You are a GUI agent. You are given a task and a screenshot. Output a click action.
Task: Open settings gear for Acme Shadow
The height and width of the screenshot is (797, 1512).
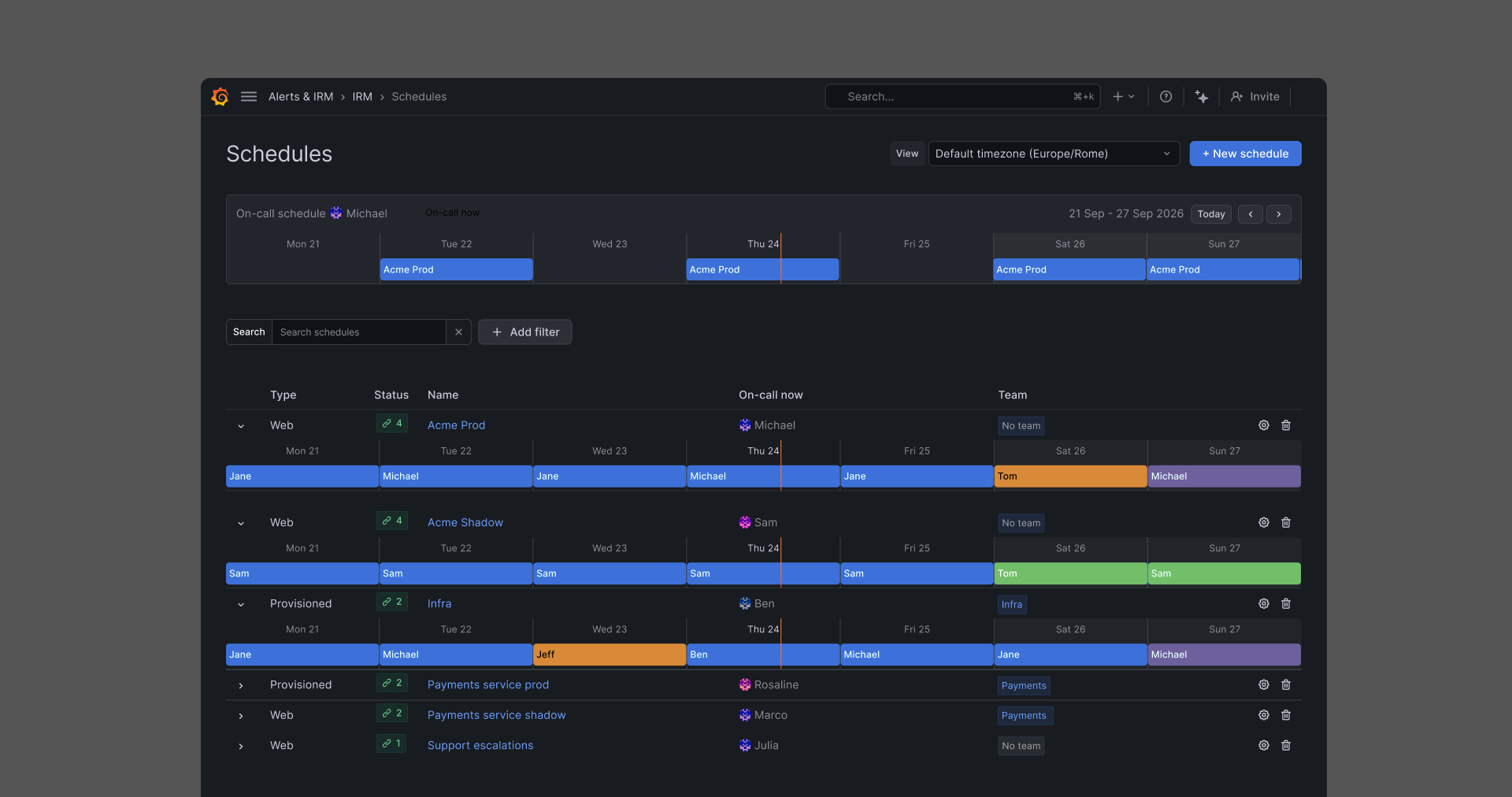1264,522
